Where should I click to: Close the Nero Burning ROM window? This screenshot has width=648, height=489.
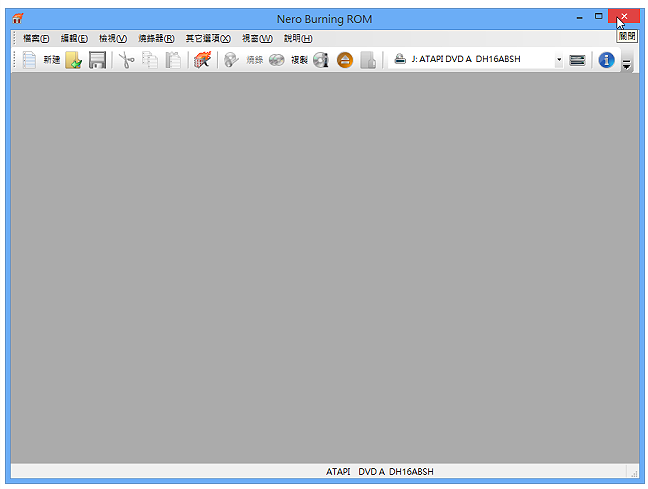[x=624, y=17]
